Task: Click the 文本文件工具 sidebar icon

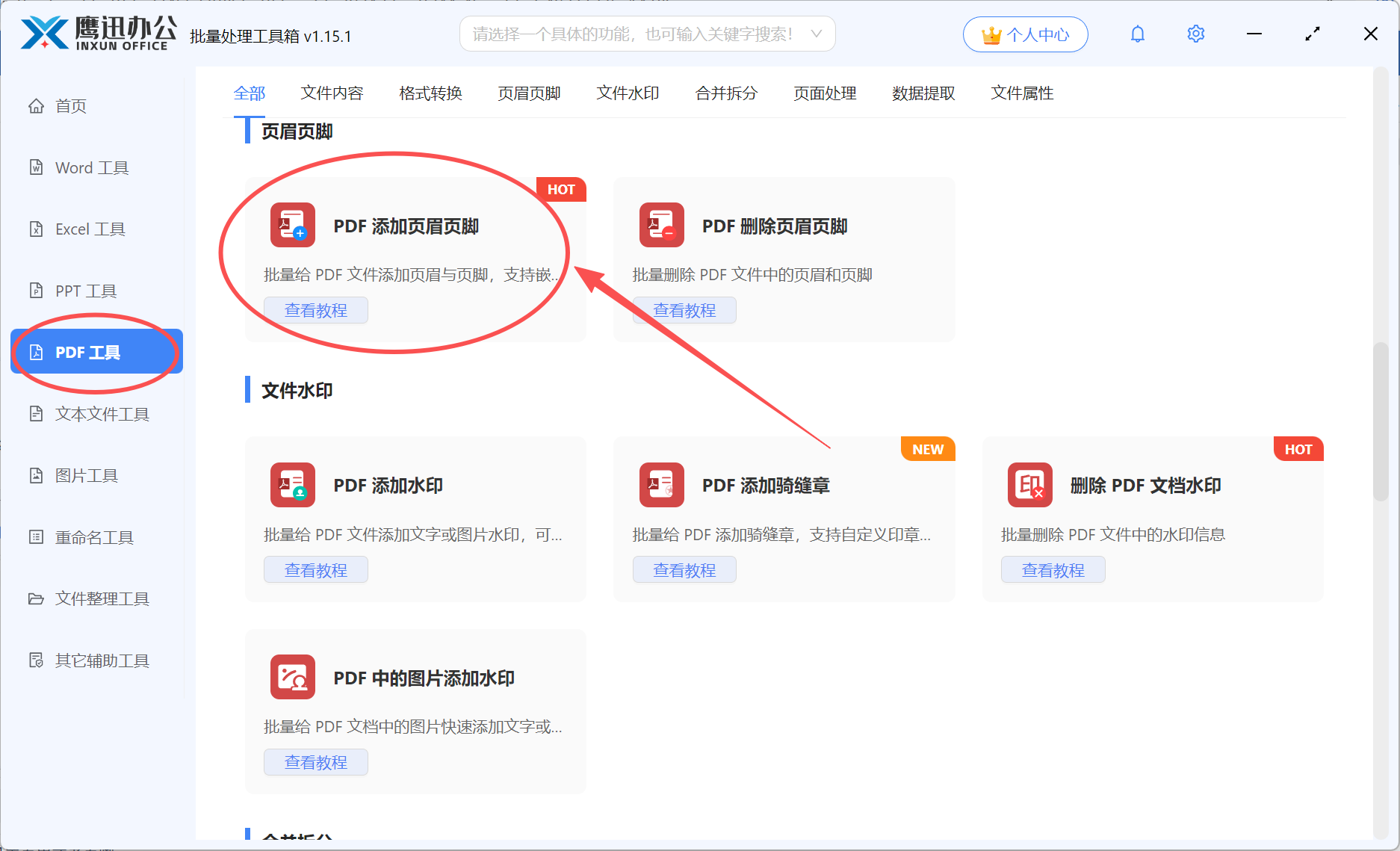Action: click(36, 414)
